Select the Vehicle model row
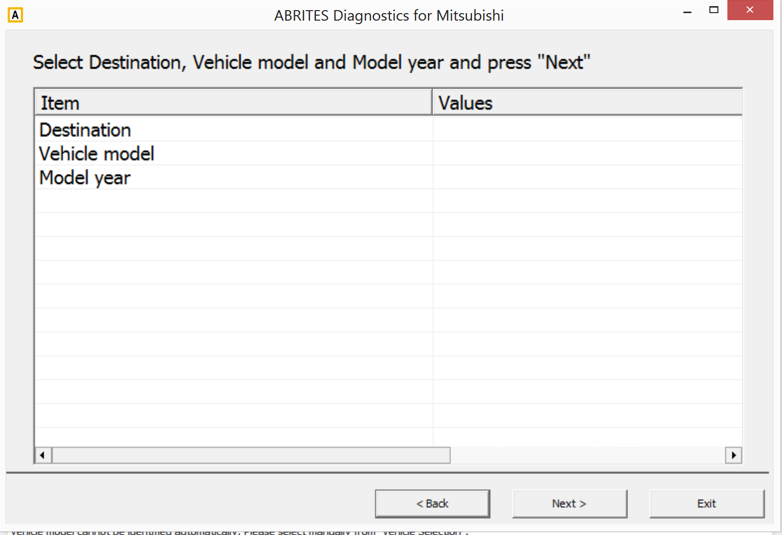Viewport: 782px width, 535px height. [389, 154]
